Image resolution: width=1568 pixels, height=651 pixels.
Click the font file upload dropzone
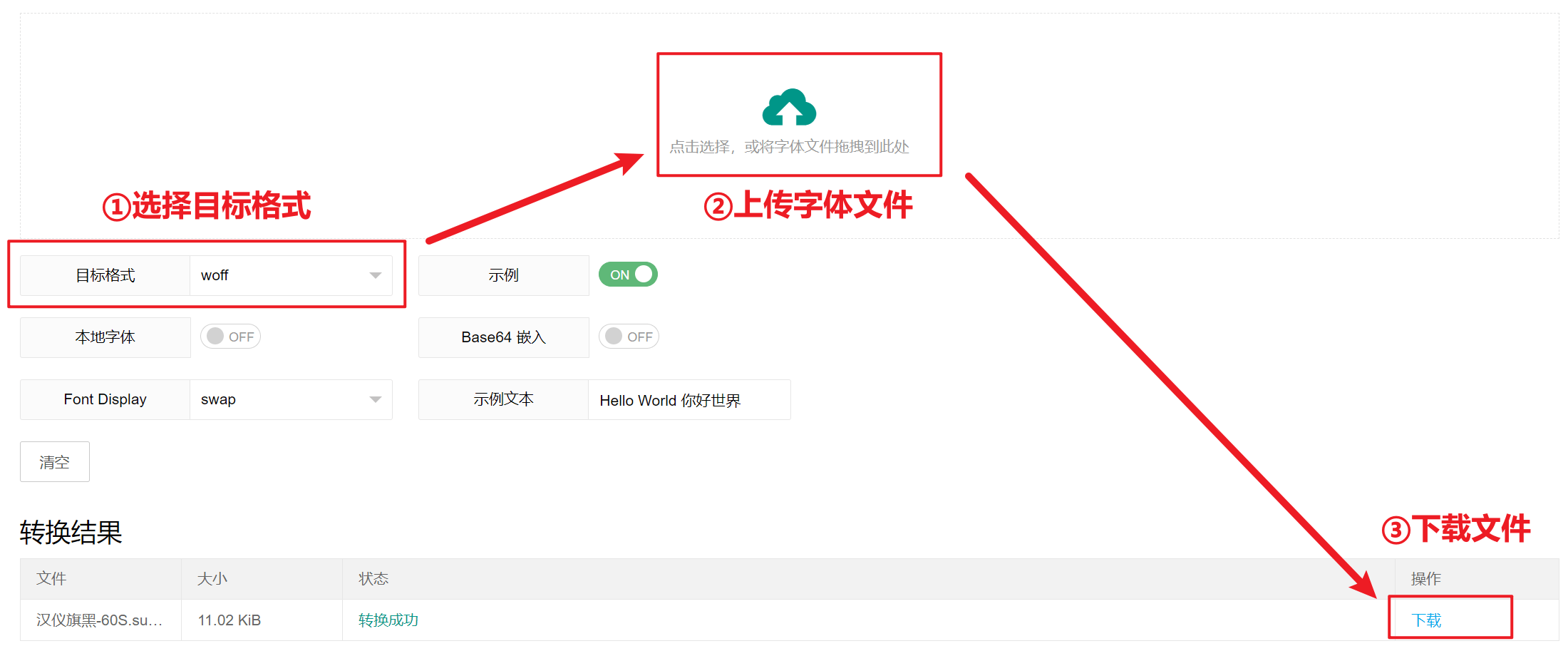pos(798,114)
